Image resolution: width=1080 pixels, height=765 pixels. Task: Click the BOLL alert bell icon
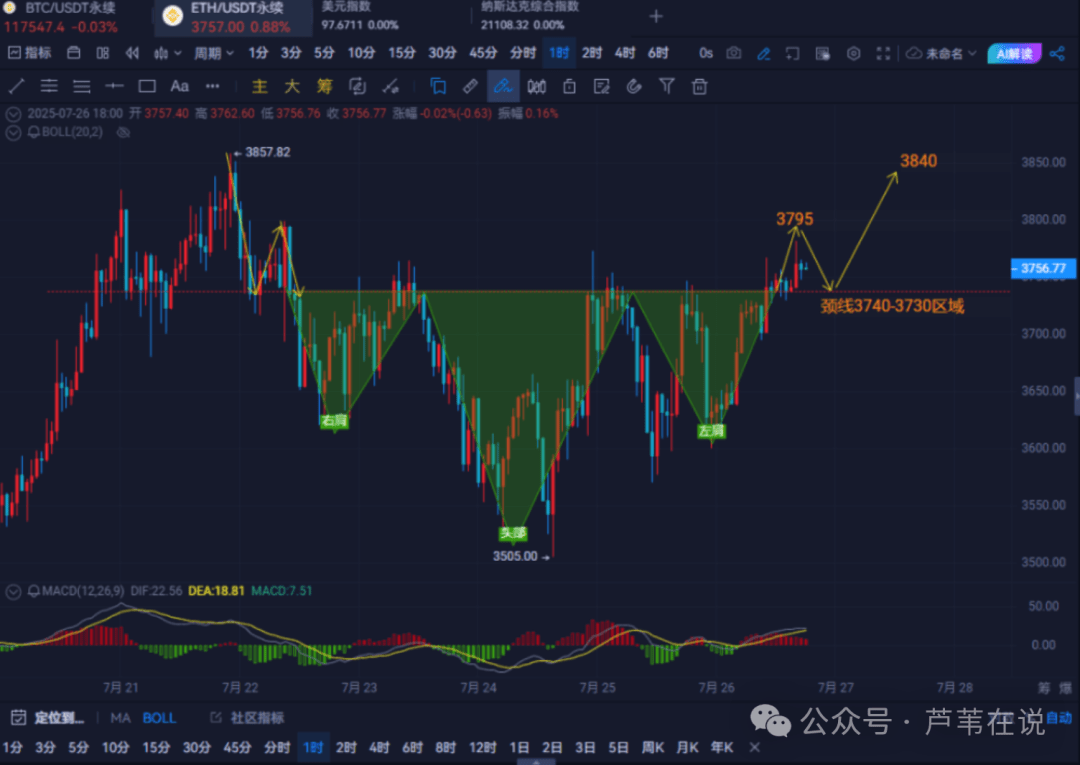[33, 132]
